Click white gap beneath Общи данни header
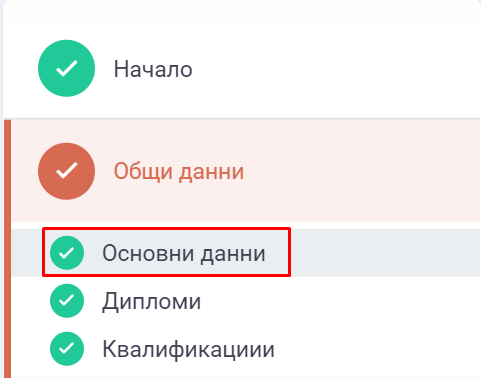This screenshot has height=378, width=481. point(246,225)
